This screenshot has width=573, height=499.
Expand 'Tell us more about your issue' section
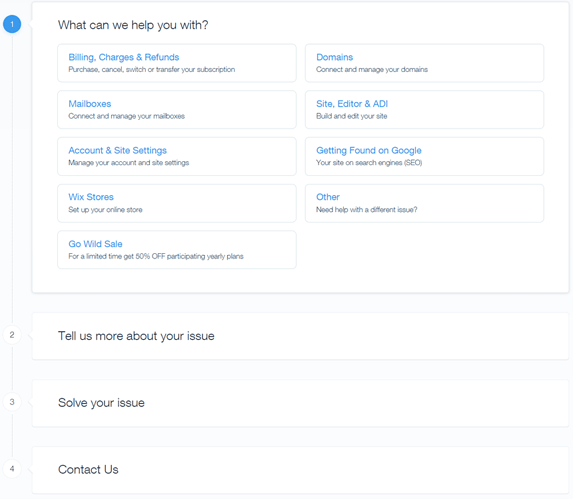(300, 336)
